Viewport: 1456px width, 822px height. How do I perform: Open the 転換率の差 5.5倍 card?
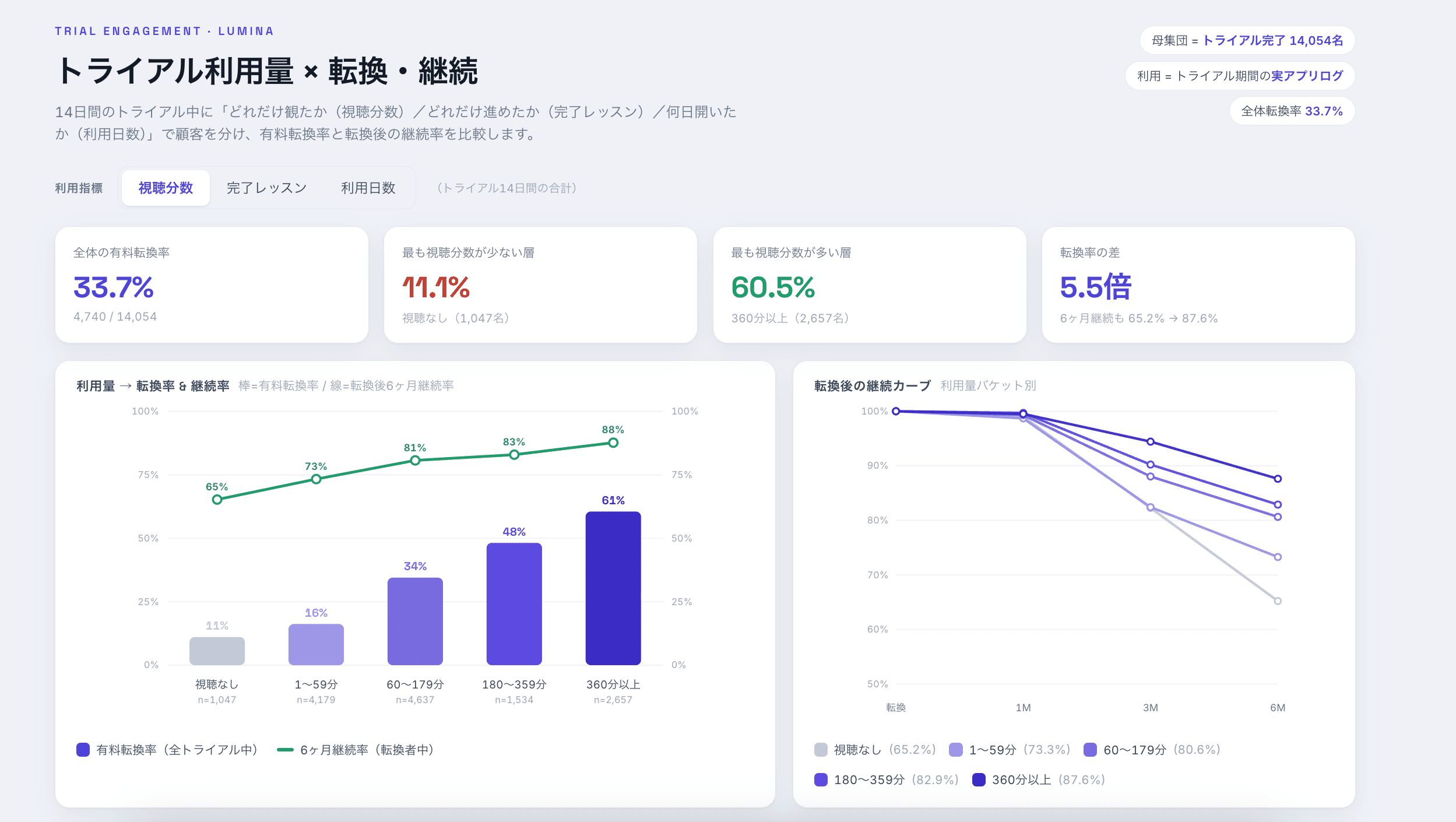1198,284
